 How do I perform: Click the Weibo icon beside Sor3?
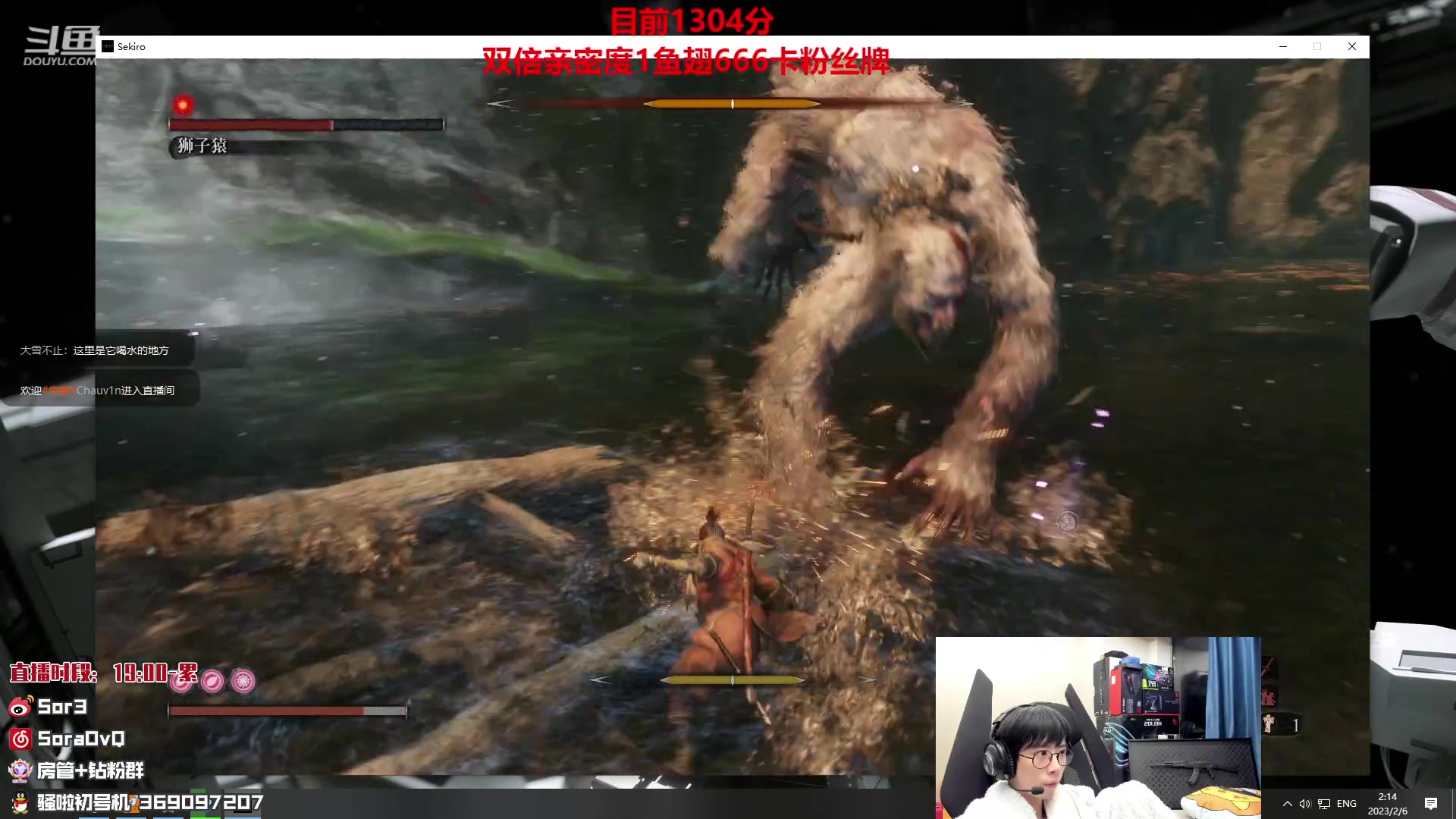pyautogui.click(x=20, y=707)
